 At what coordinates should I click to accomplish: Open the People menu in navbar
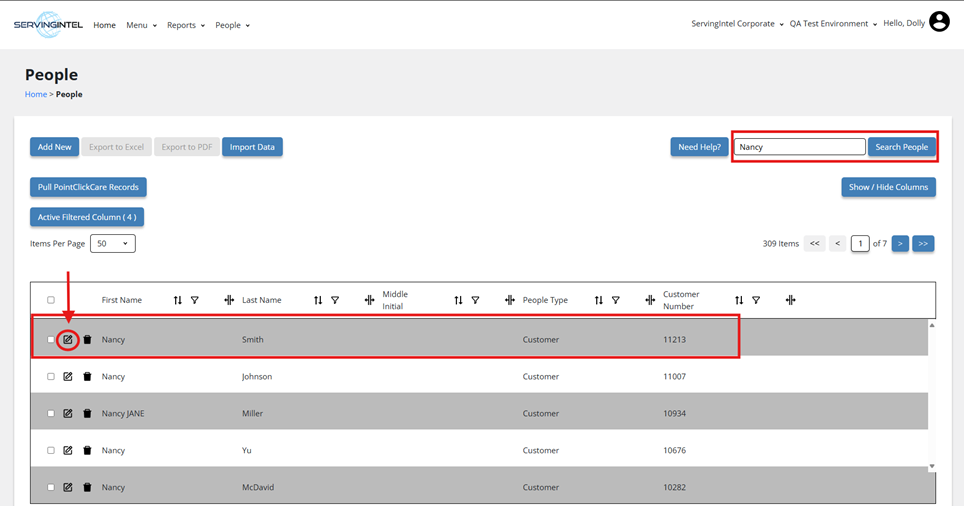tap(232, 25)
